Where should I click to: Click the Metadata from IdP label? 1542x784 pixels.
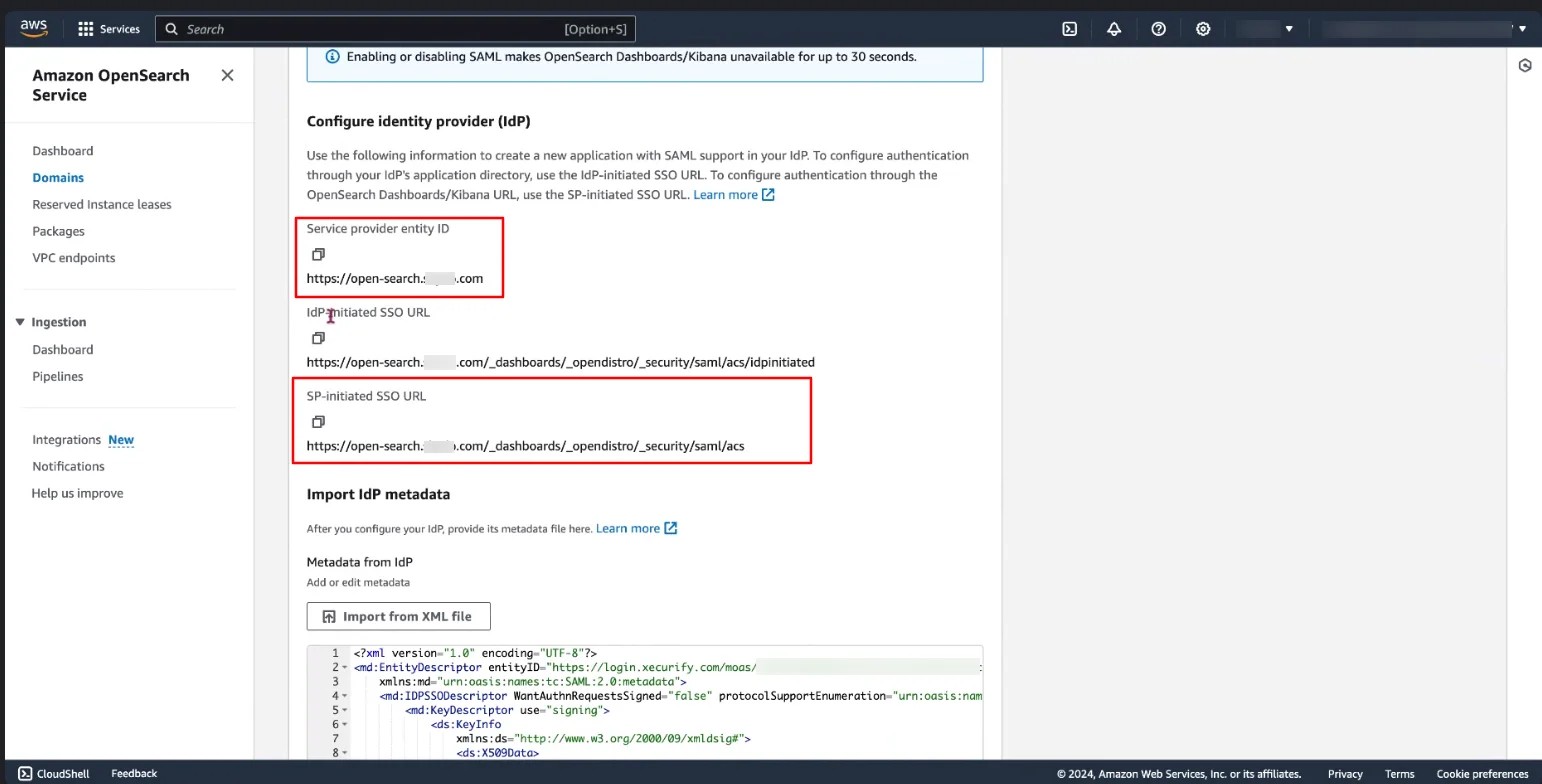pyautogui.click(x=360, y=562)
